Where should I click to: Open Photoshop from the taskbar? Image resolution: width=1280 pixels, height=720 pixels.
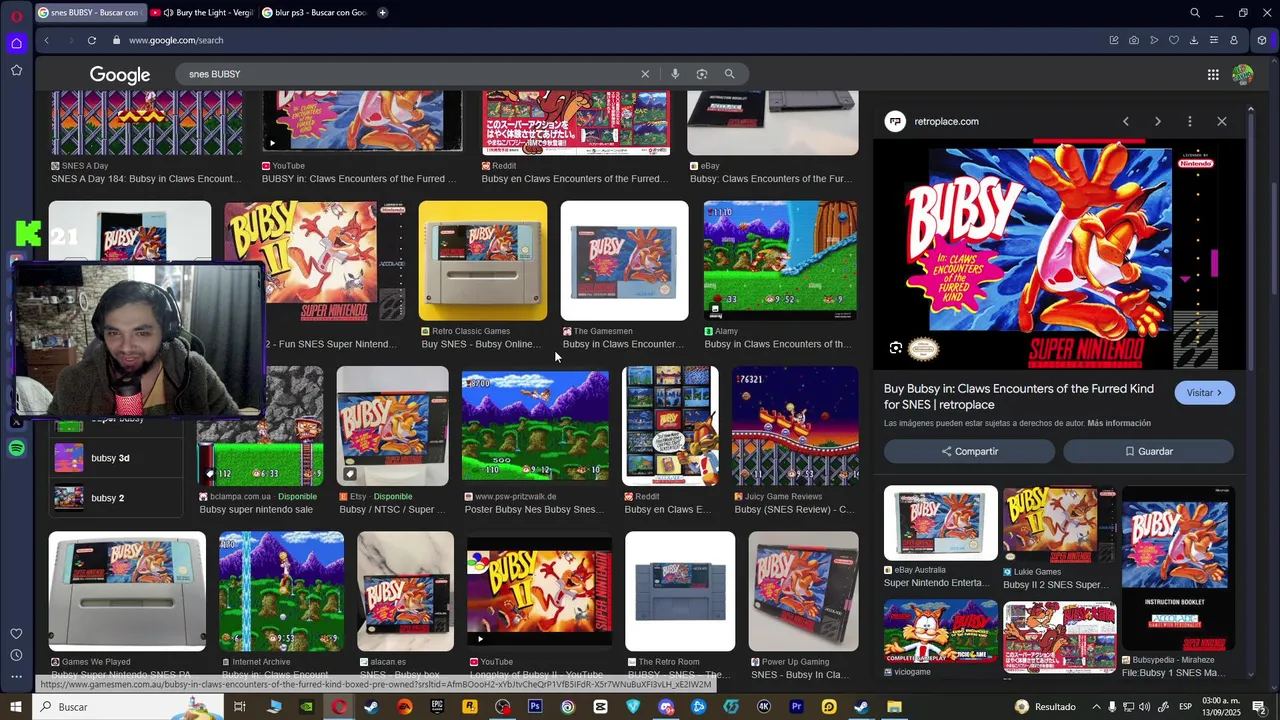[x=535, y=707]
